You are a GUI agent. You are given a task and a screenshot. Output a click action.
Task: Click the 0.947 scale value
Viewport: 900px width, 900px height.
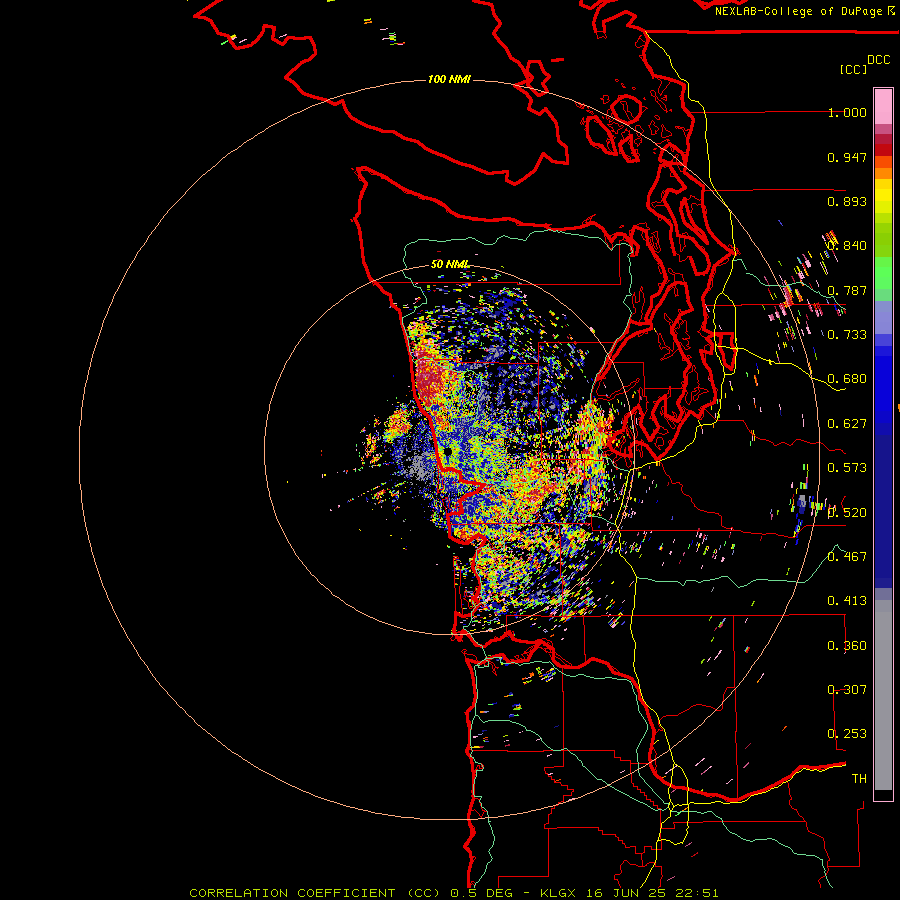847,157
